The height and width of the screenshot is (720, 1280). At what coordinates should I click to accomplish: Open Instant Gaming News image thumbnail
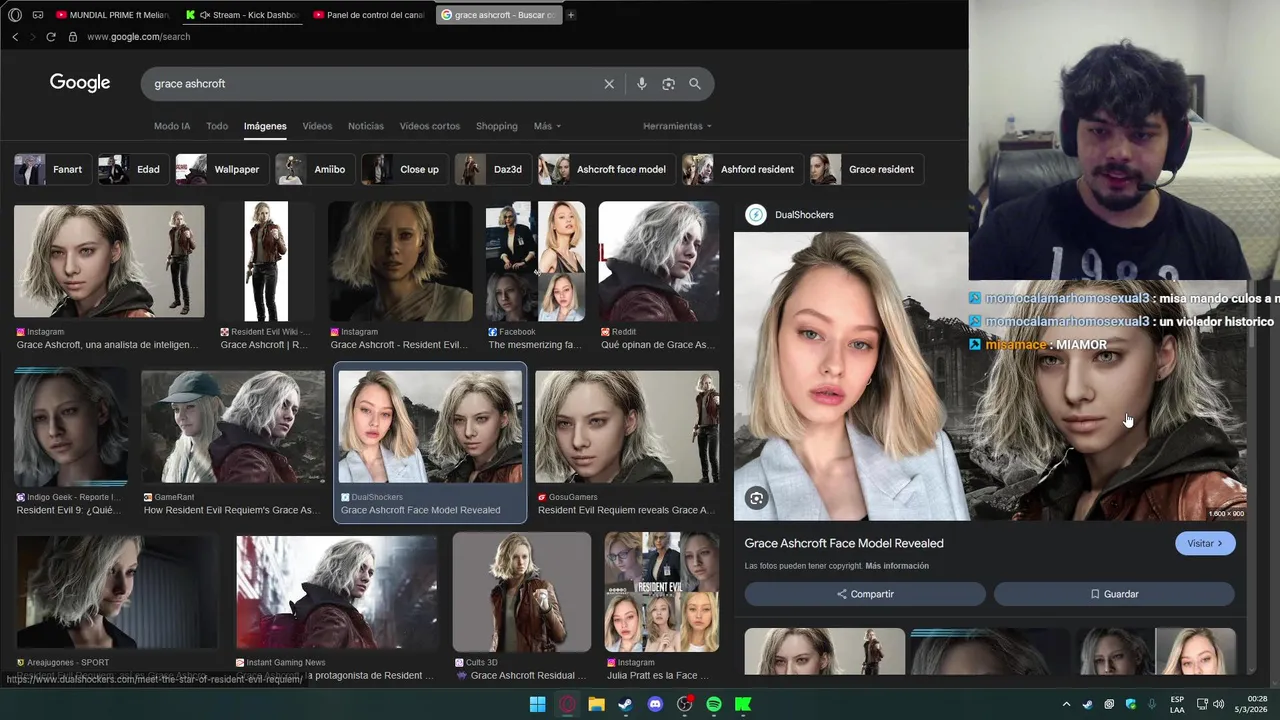[337, 592]
